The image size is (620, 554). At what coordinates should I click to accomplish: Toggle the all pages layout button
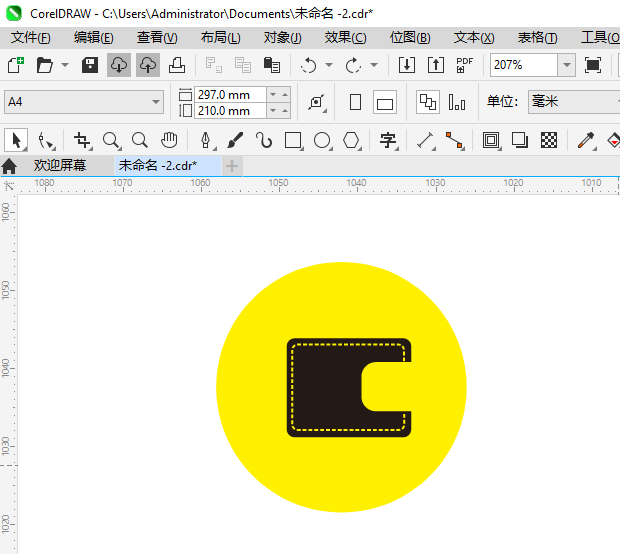(427, 102)
